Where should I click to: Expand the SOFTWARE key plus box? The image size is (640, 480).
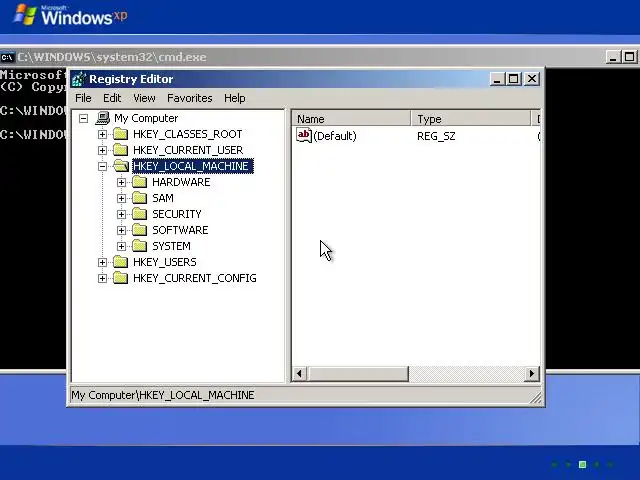[121, 230]
